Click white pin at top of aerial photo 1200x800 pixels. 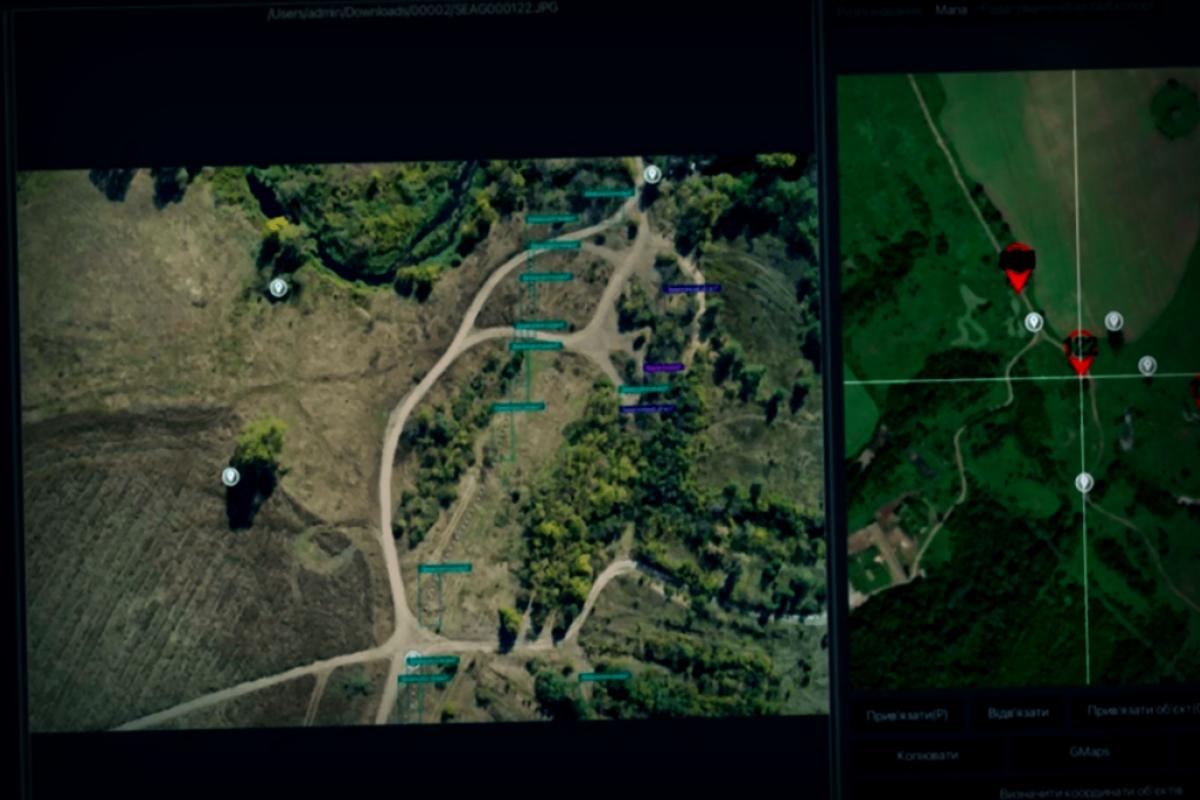click(x=652, y=174)
